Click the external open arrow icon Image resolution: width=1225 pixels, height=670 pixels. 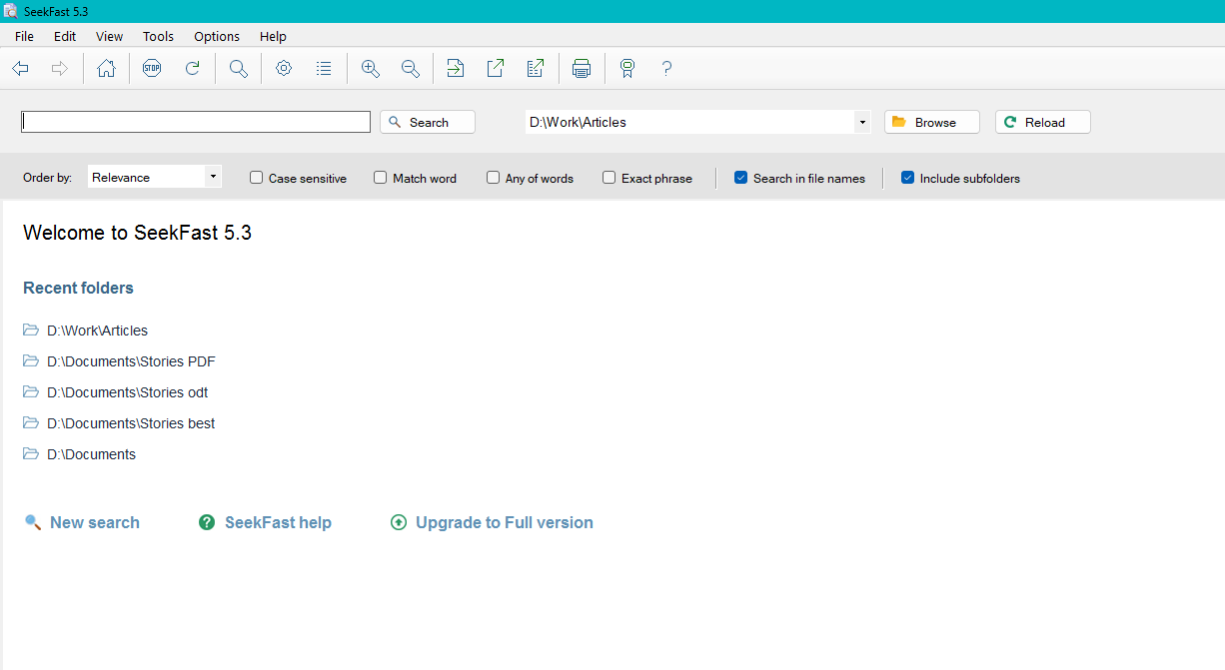pos(495,69)
